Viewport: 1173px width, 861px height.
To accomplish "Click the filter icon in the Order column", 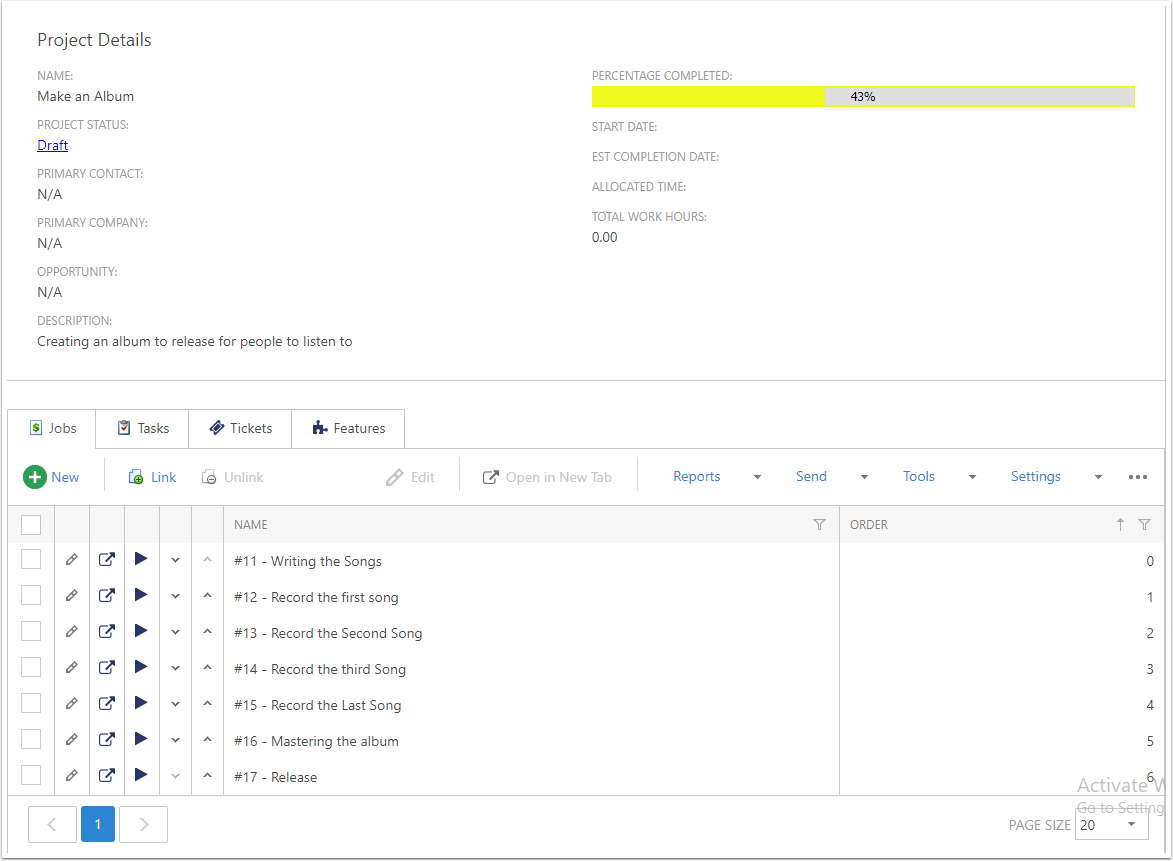I will 1144,525.
